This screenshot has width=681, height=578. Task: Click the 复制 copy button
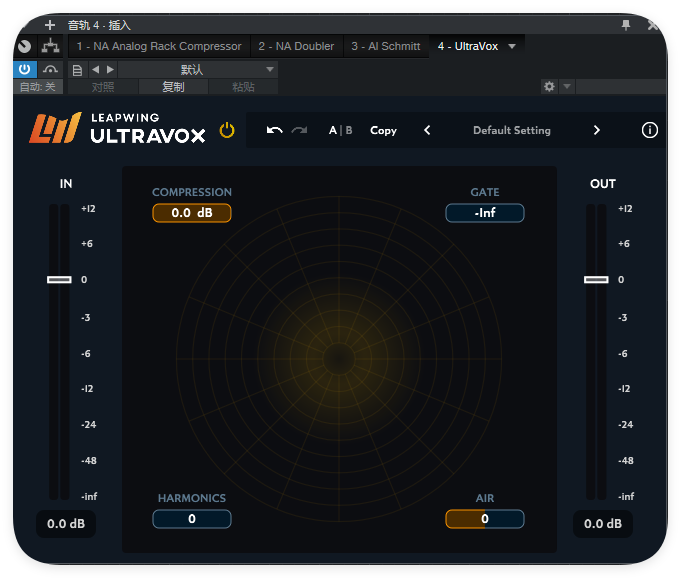(x=173, y=87)
